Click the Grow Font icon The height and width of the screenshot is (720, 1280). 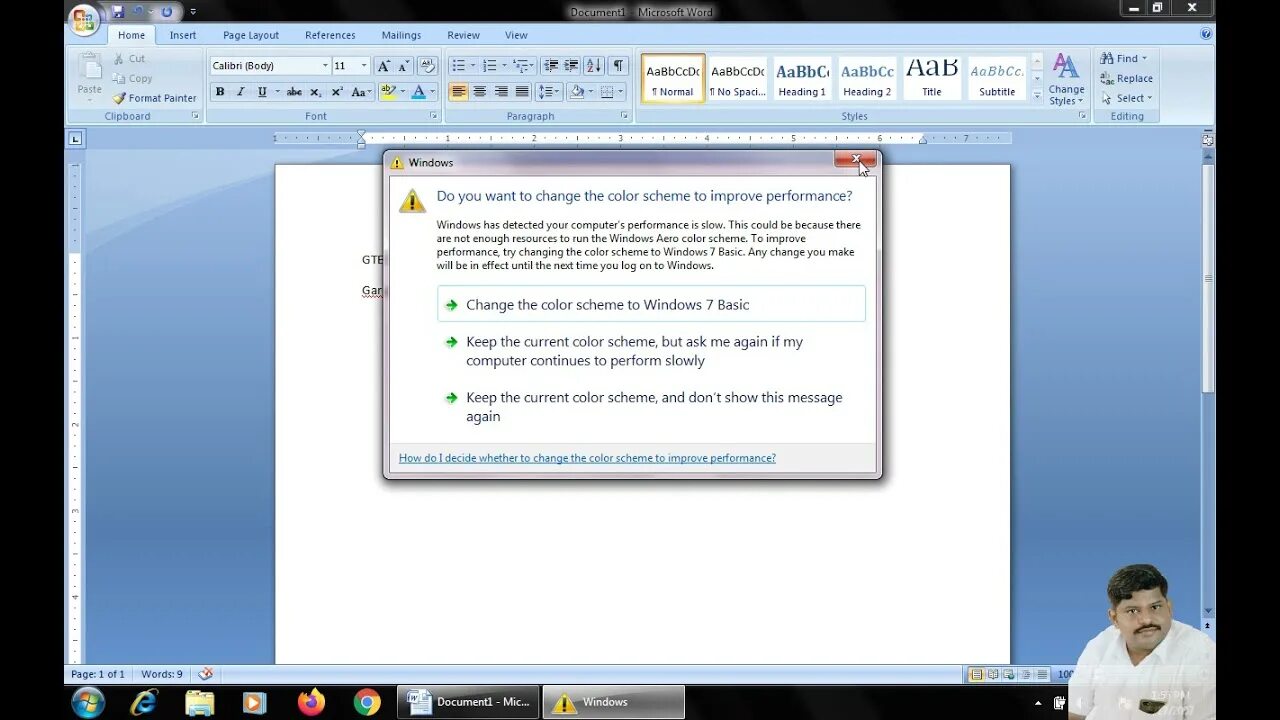click(384, 66)
